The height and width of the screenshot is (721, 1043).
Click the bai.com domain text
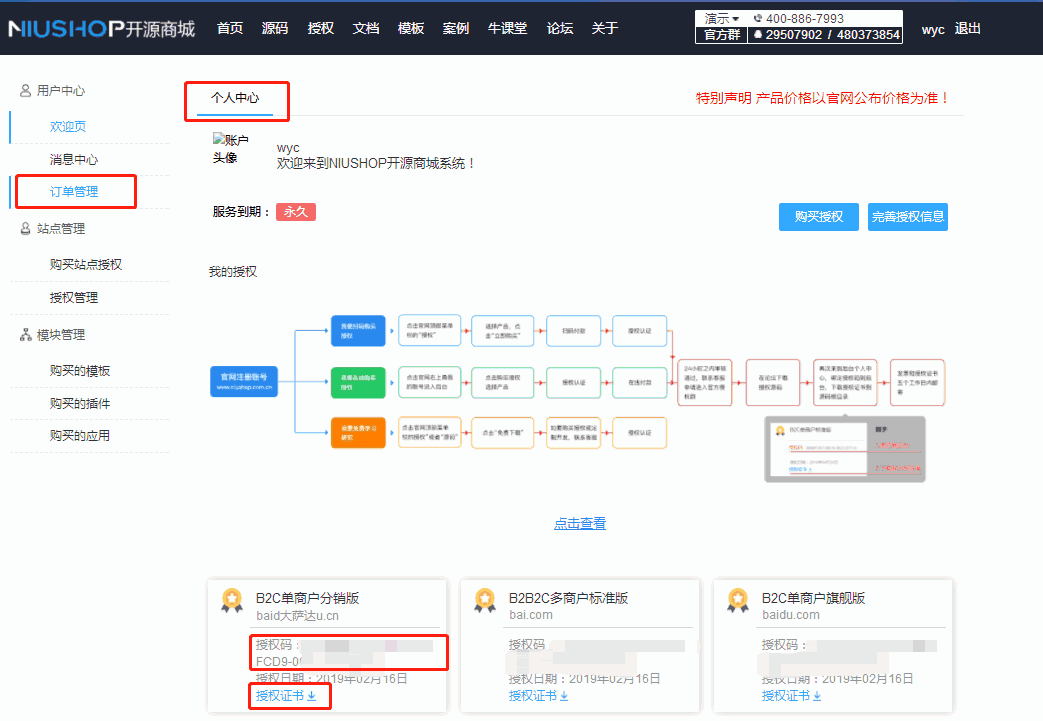tap(531, 615)
